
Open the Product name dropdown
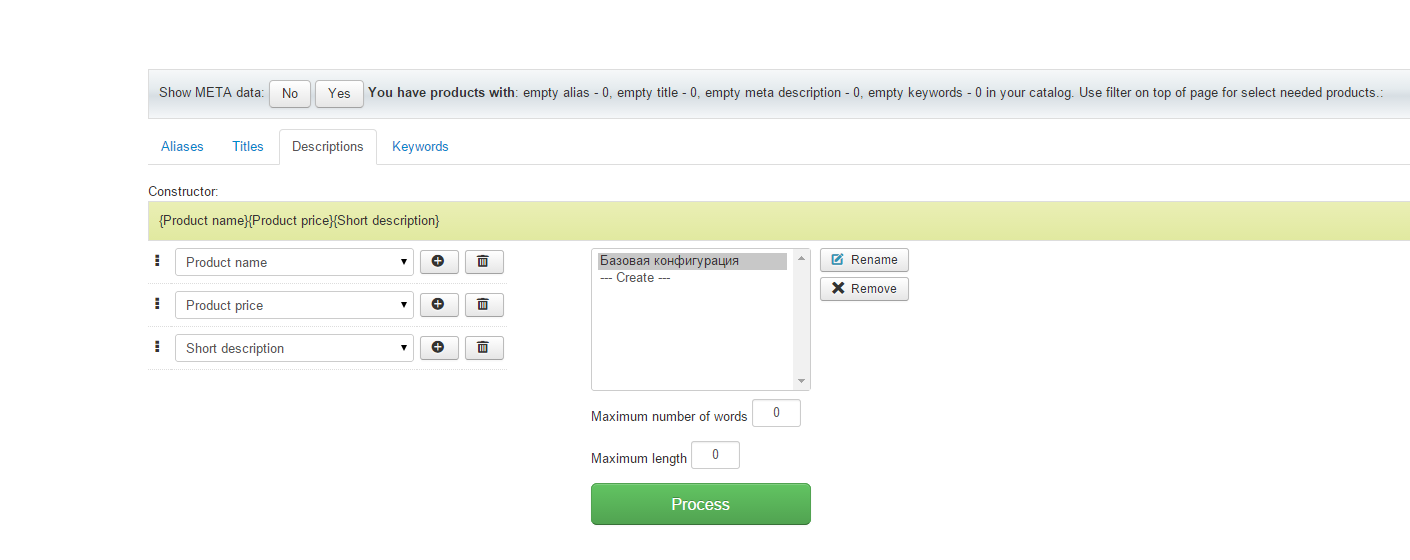pyautogui.click(x=294, y=262)
